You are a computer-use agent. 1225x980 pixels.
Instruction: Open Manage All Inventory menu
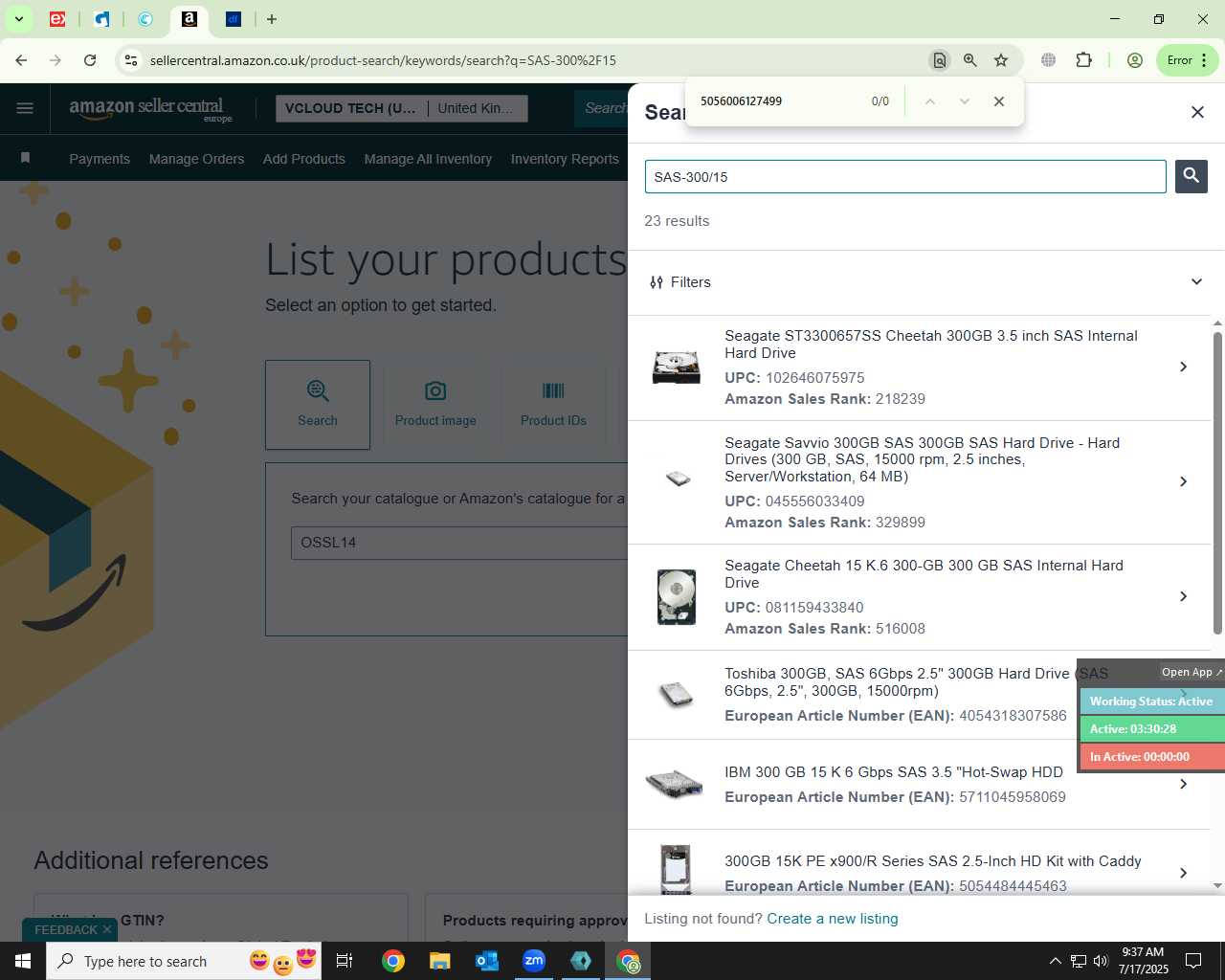(428, 159)
